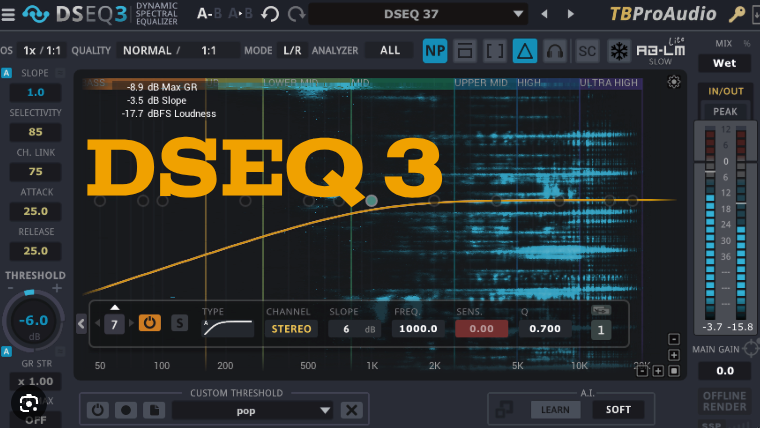Click the RELEASE value 25.0
The height and width of the screenshot is (428, 760).
click(35, 251)
